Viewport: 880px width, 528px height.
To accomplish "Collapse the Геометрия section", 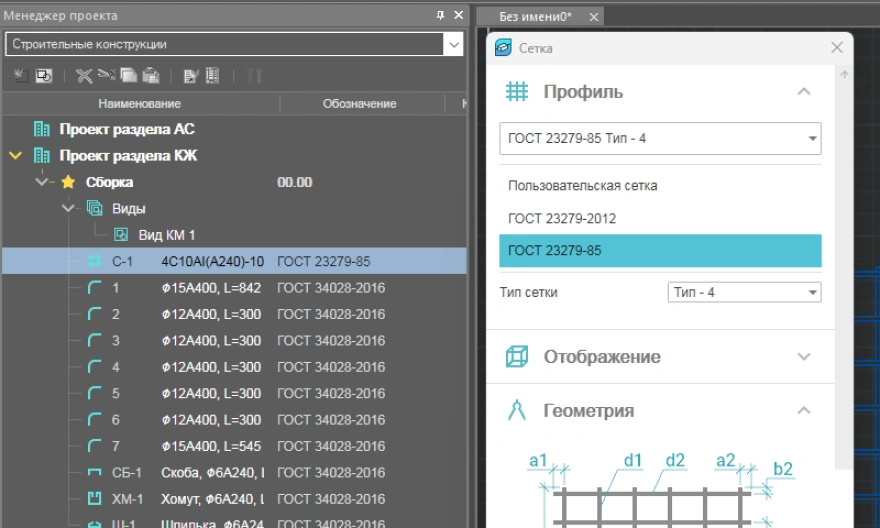I will tap(803, 411).
